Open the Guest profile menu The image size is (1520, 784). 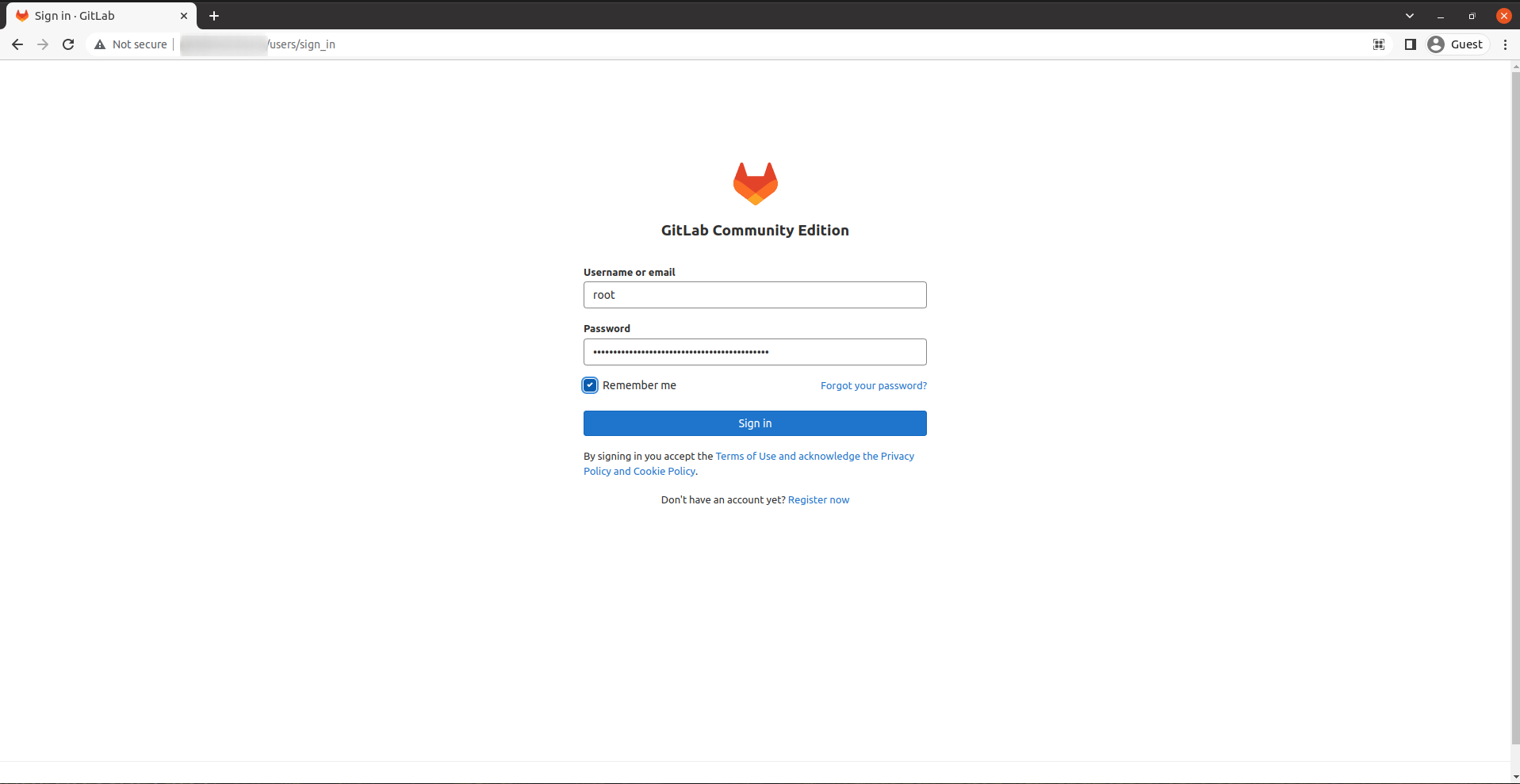pyautogui.click(x=1456, y=44)
